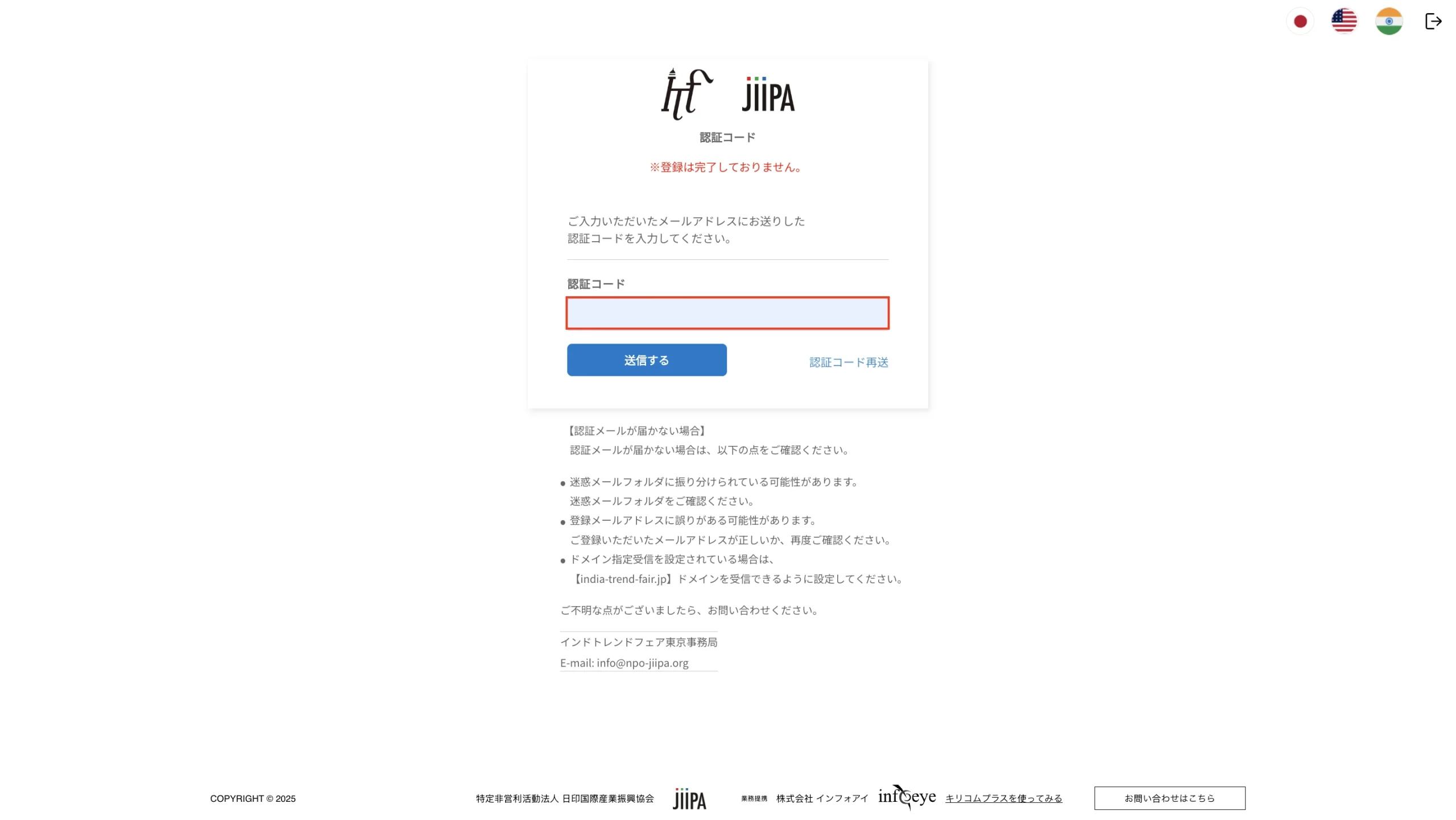Click the COPYRIGHT © 2025 footer text
The image size is (1456, 820).
253,798
